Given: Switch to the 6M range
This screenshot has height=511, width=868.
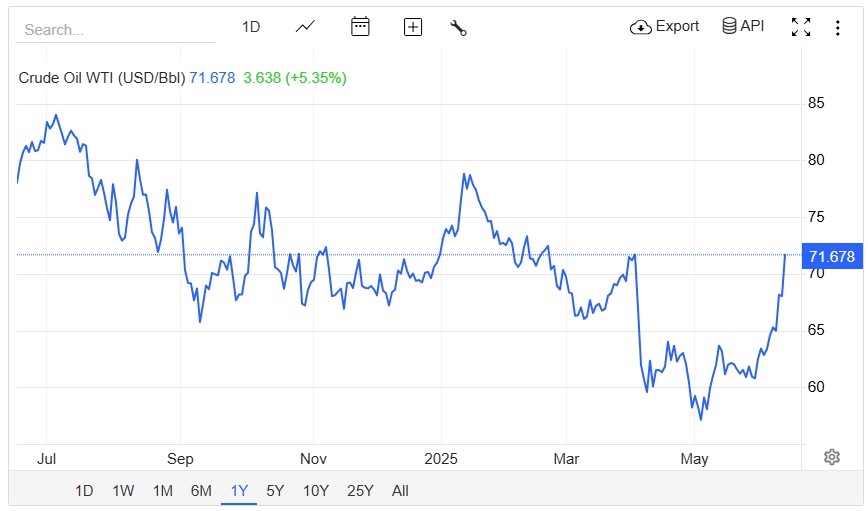Looking at the screenshot, I should tap(201, 490).
